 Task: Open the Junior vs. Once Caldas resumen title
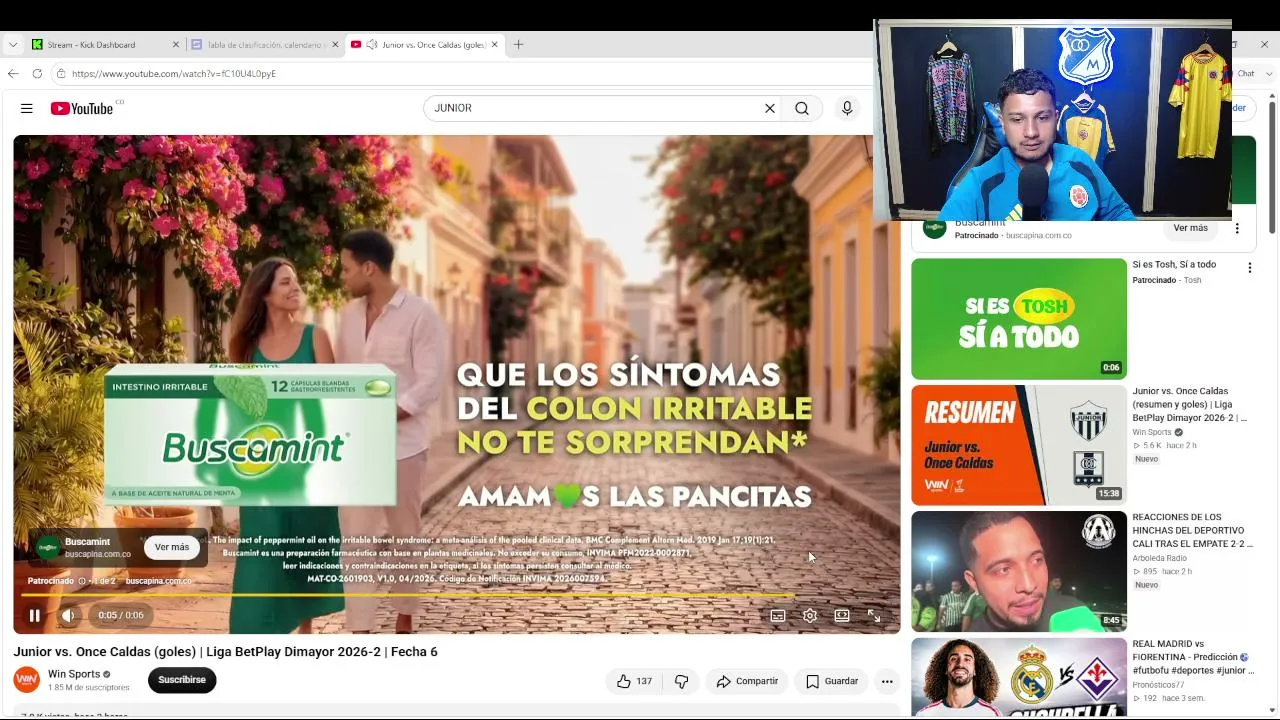coord(1190,405)
